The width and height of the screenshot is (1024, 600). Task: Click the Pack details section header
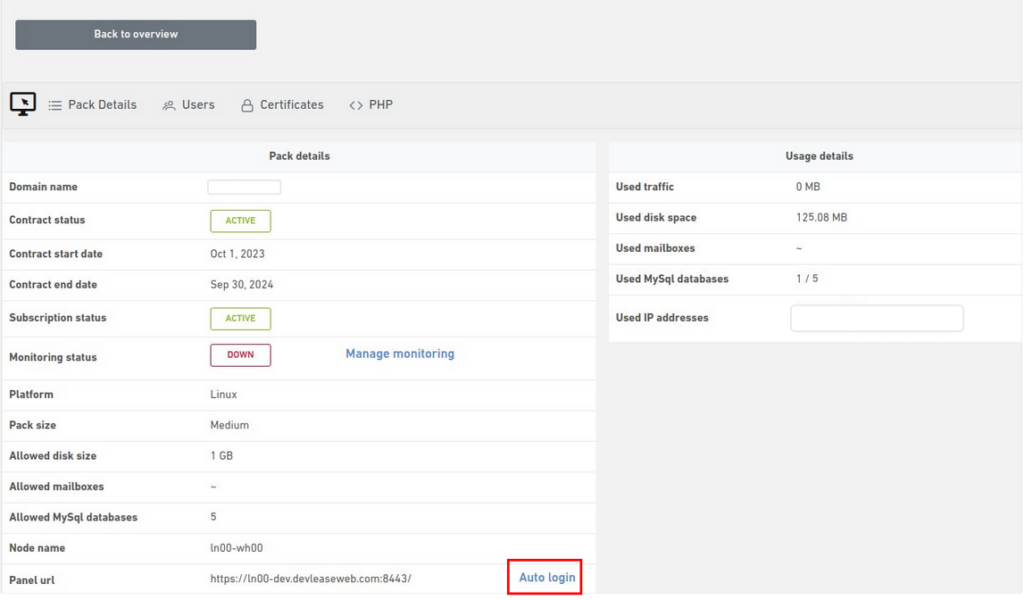point(299,156)
